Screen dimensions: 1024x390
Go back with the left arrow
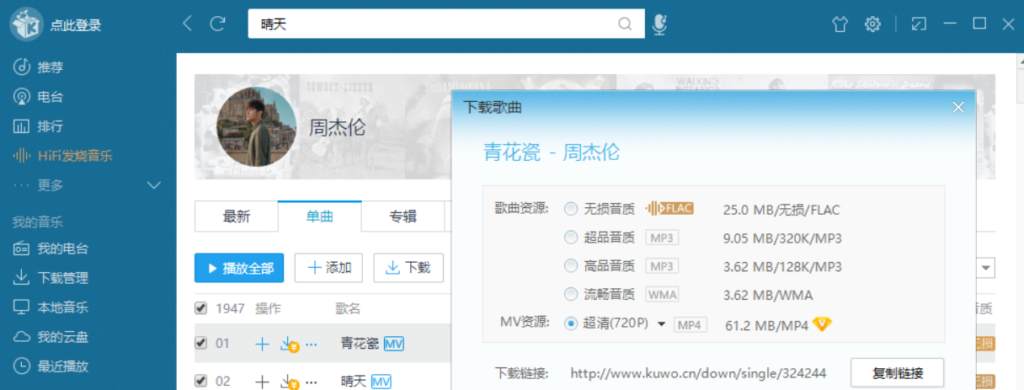[187, 24]
